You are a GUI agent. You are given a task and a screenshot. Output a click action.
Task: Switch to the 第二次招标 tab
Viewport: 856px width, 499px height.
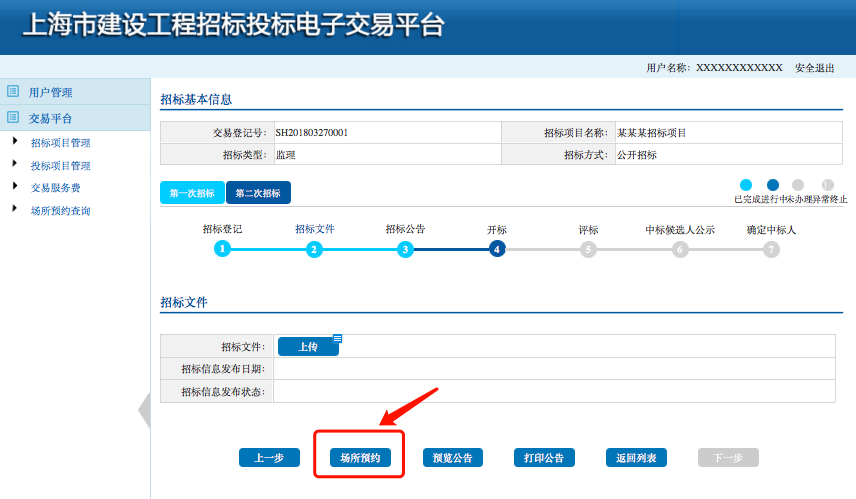[258, 193]
